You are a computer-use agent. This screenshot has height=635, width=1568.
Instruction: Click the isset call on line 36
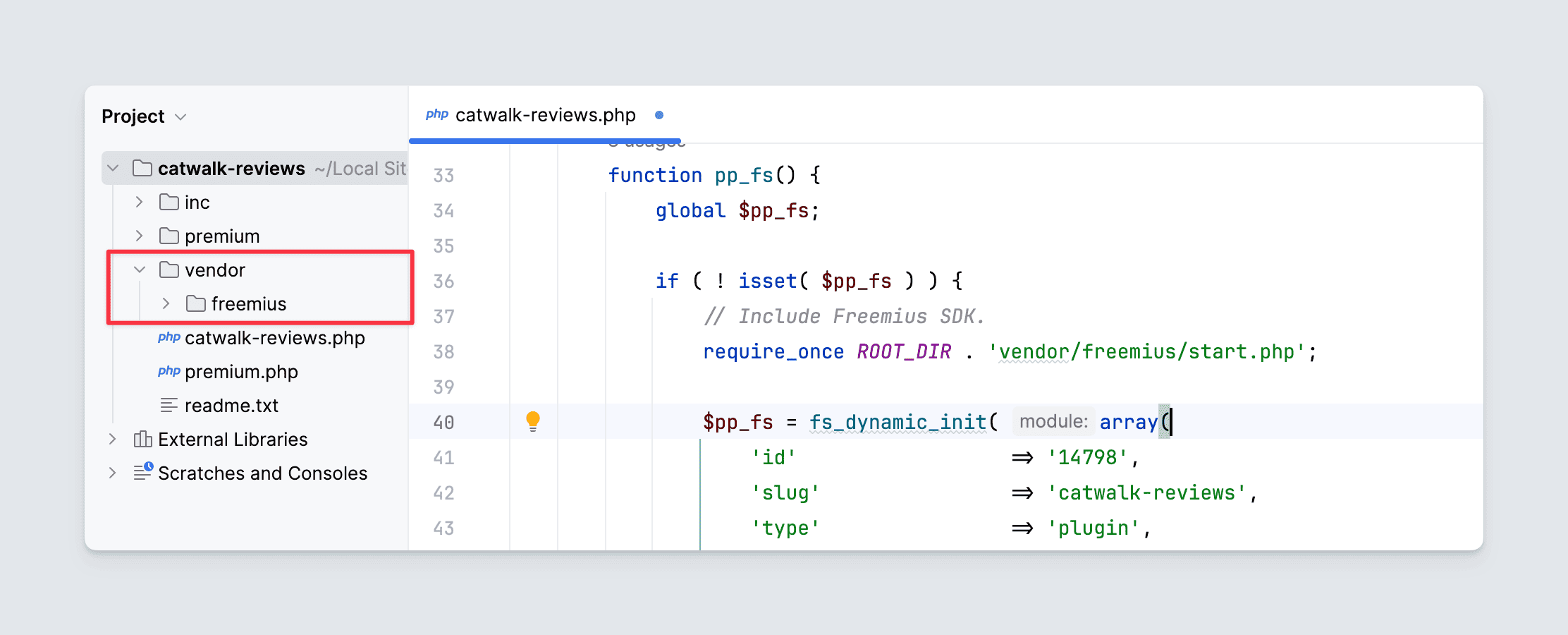(767, 281)
